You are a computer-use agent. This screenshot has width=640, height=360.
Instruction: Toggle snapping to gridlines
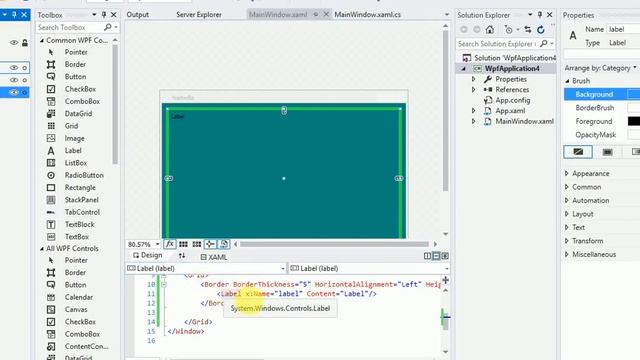click(197, 244)
